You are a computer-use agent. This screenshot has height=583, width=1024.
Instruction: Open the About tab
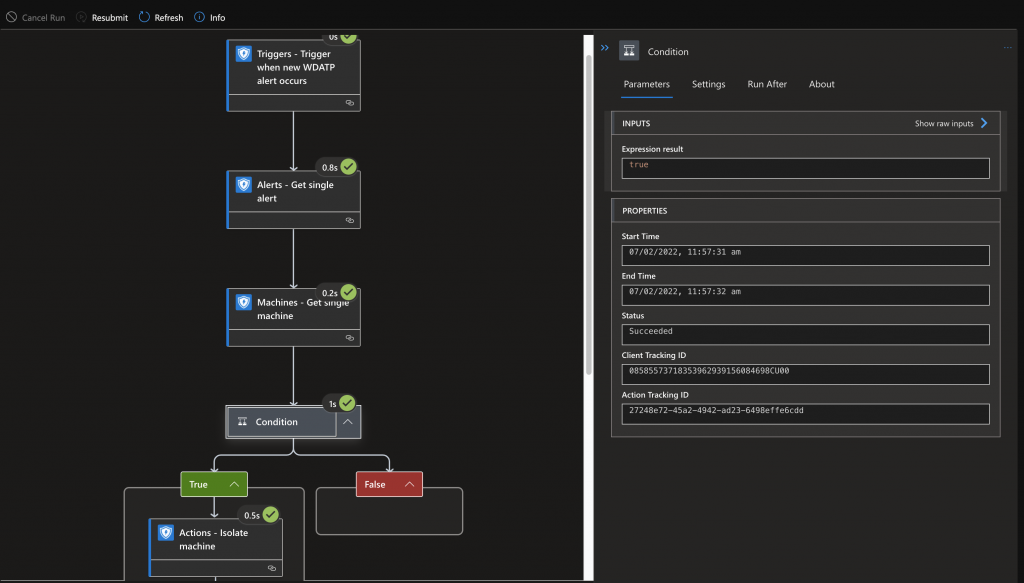point(822,84)
